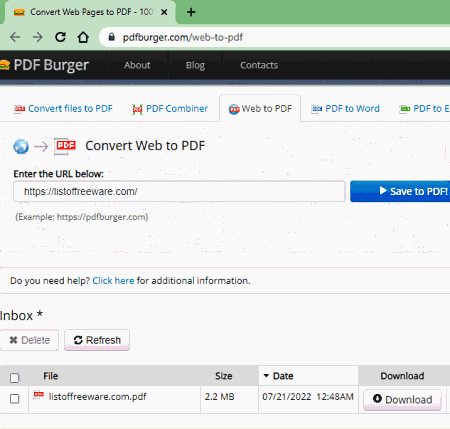Open the Contacts menu item

pyautogui.click(x=259, y=65)
